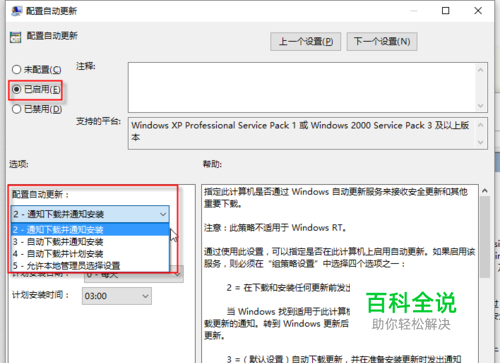This screenshot has height=363, width=500.
Task: Choose option 3 - 自动下载并通知安装
Action: [90, 242]
